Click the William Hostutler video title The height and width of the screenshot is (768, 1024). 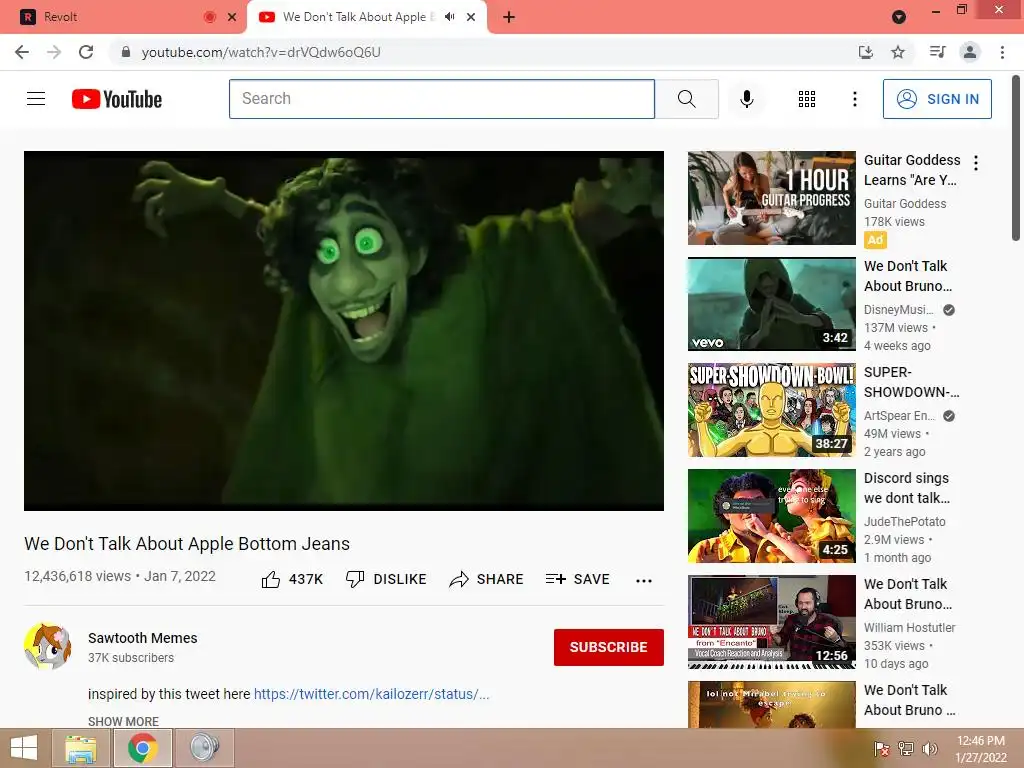tap(908, 594)
